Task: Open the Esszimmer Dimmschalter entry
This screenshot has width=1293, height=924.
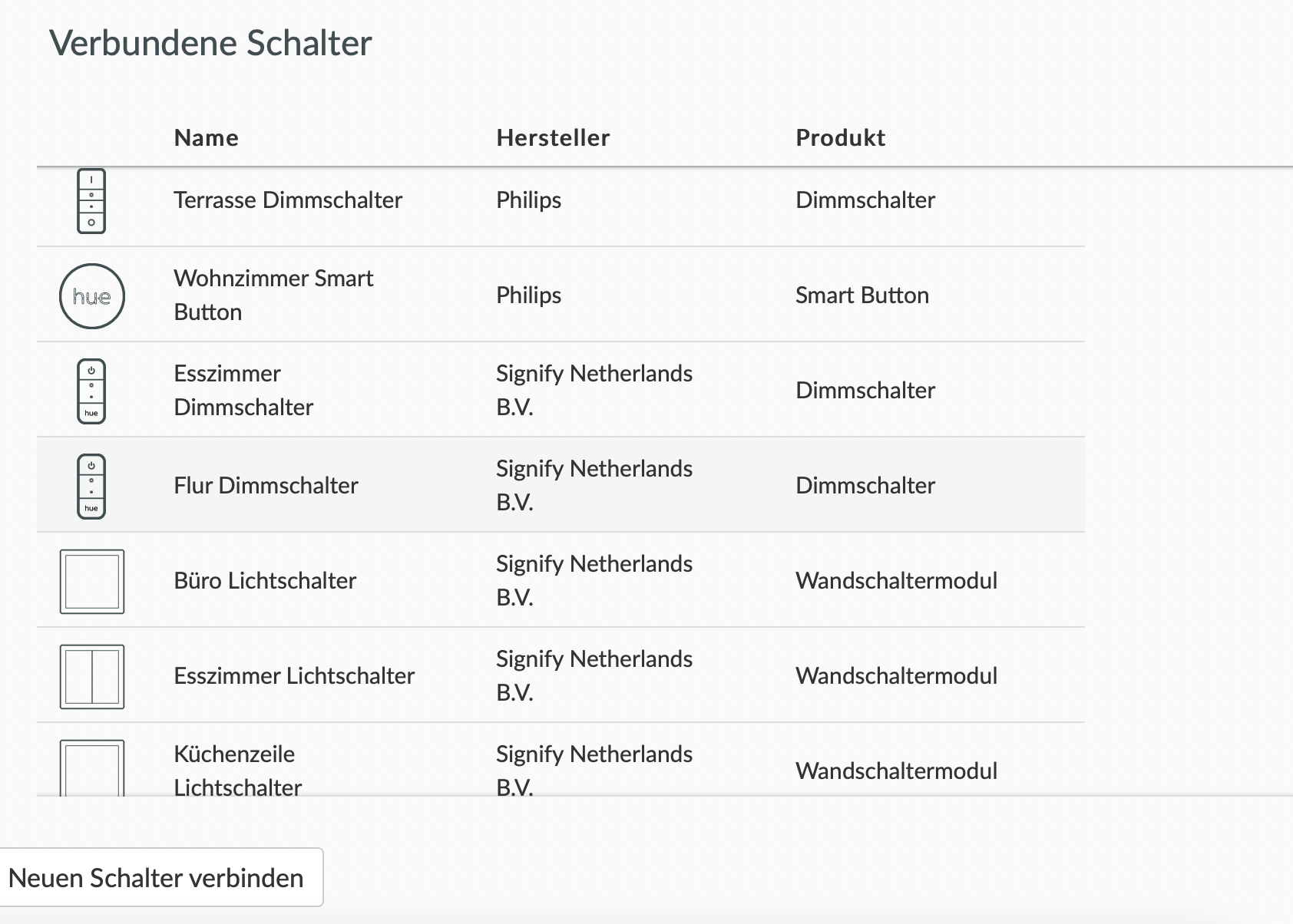Action: coord(243,390)
